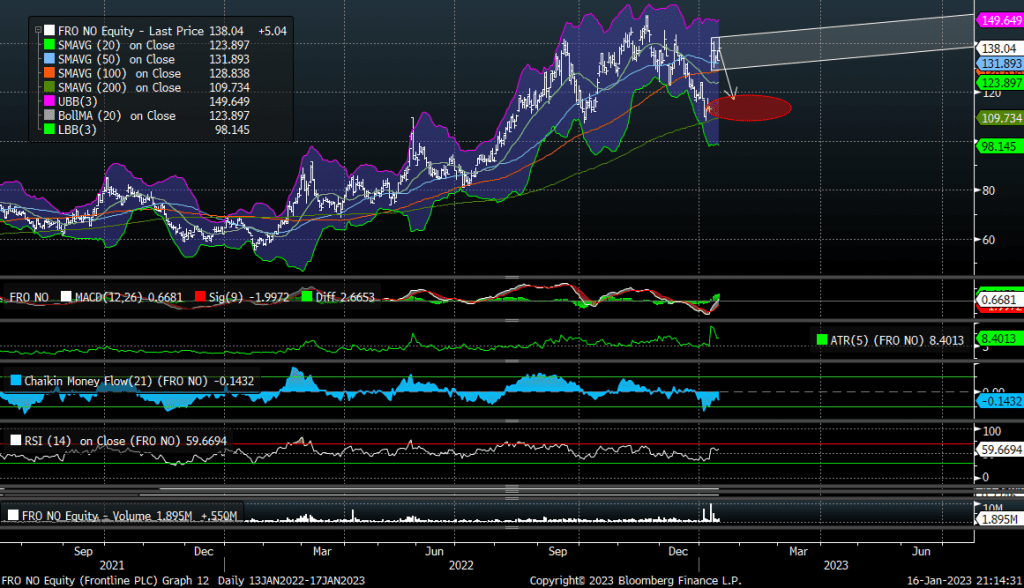This screenshot has height=588, width=1024.
Task: Click the 60 price level on y-axis
Action: coord(989,240)
